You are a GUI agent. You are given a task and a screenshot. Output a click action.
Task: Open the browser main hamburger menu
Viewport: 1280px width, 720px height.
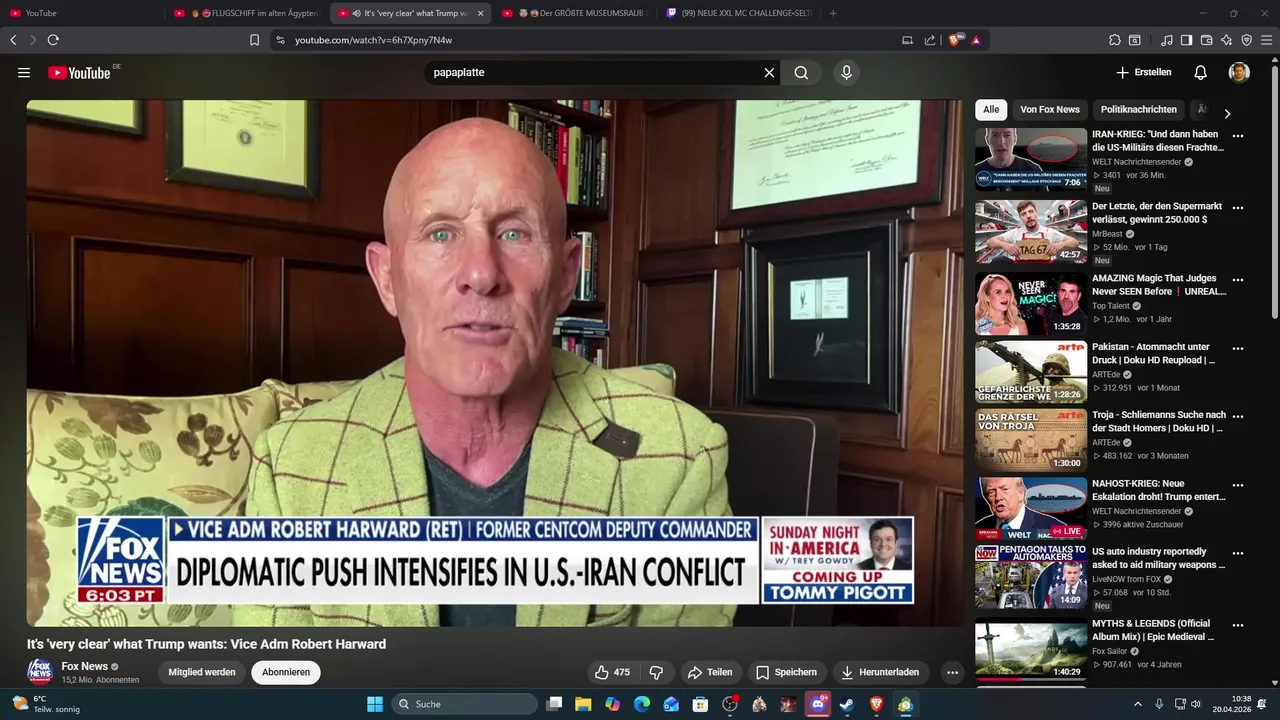point(1266,40)
